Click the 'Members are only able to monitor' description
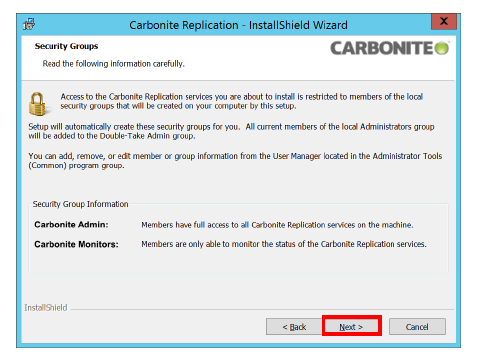Image resolution: width=477 pixels, height=364 pixels. [x=284, y=244]
